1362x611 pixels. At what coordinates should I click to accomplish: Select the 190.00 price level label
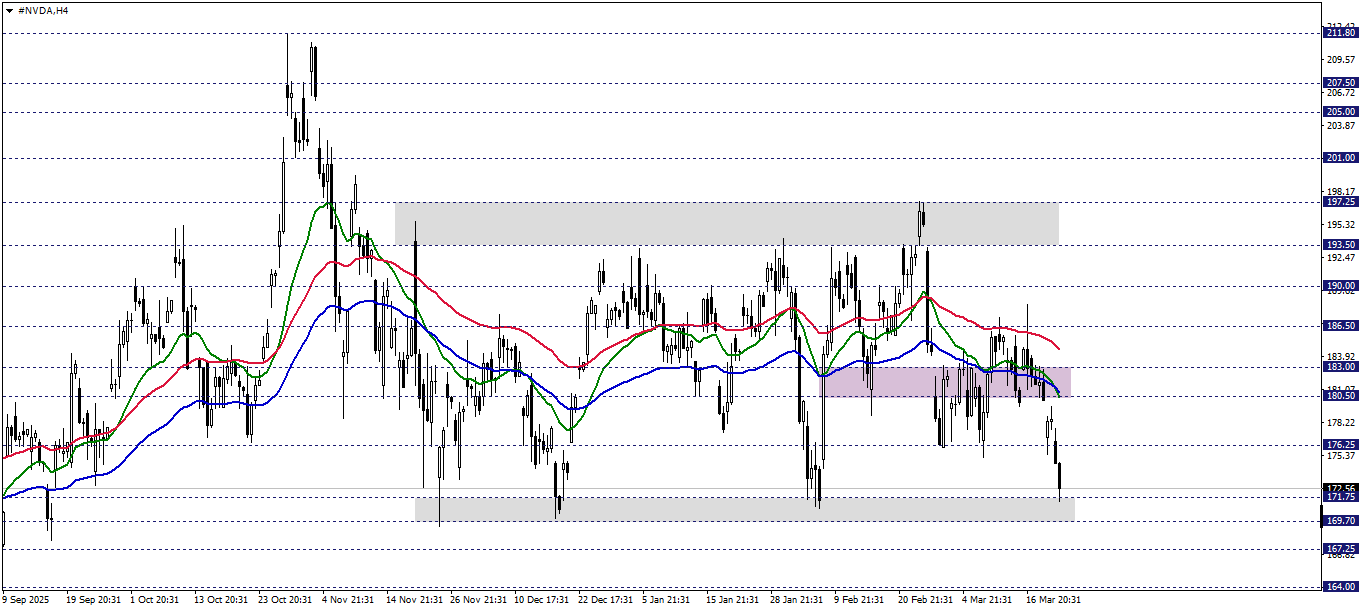tap(1341, 286)
